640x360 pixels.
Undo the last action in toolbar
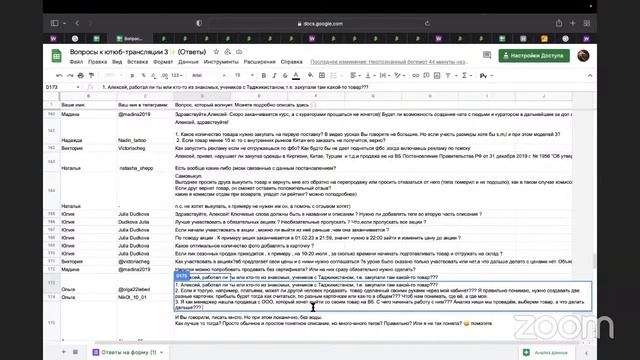click(x=59, y=76)
